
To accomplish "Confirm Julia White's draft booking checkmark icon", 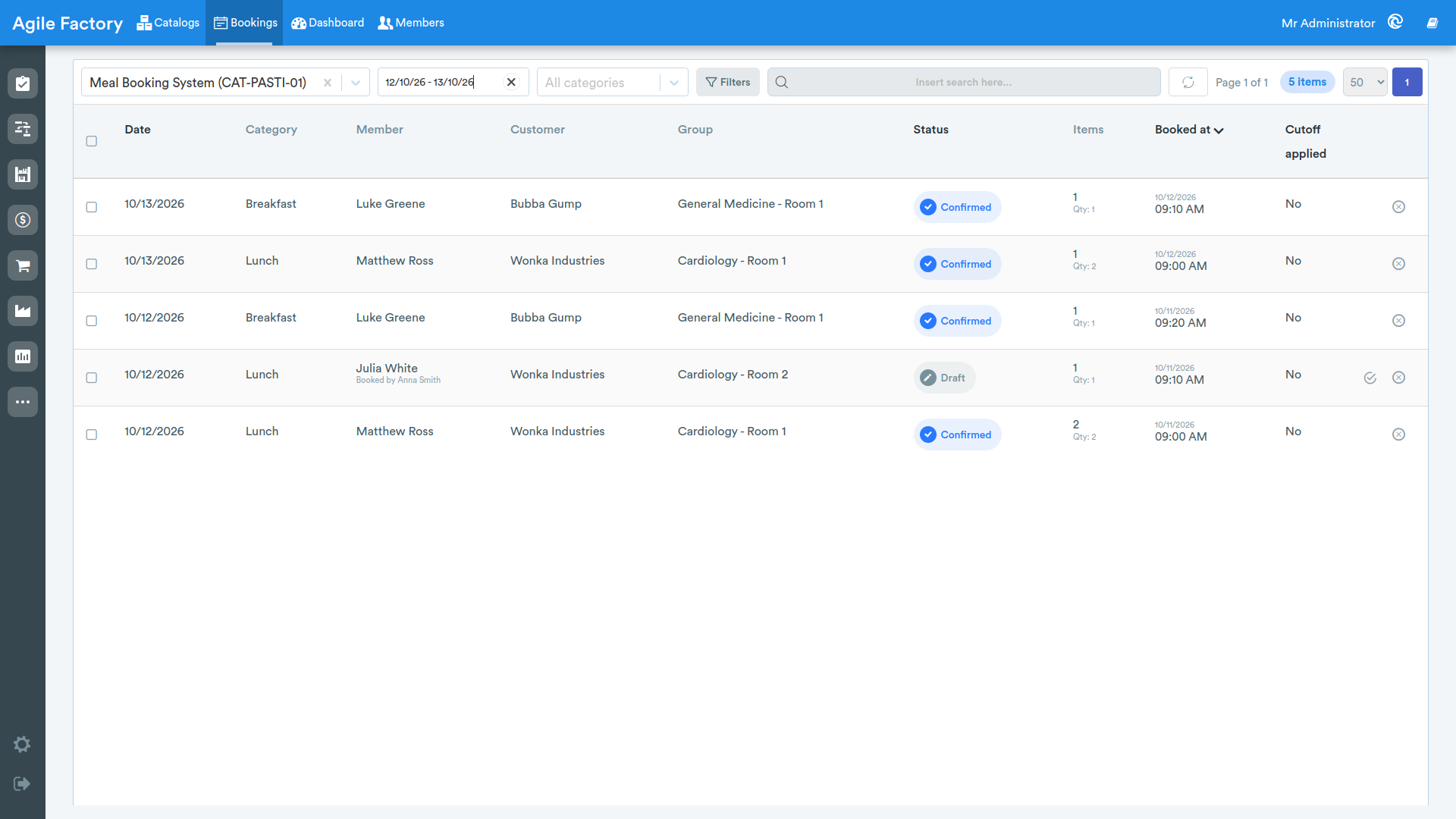I will pos(1370,378).
